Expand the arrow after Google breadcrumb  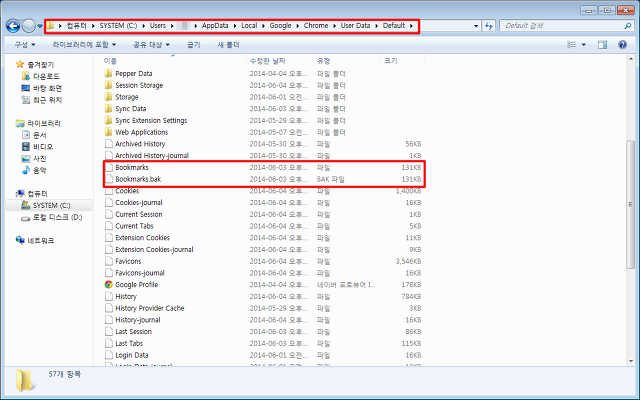298,26
